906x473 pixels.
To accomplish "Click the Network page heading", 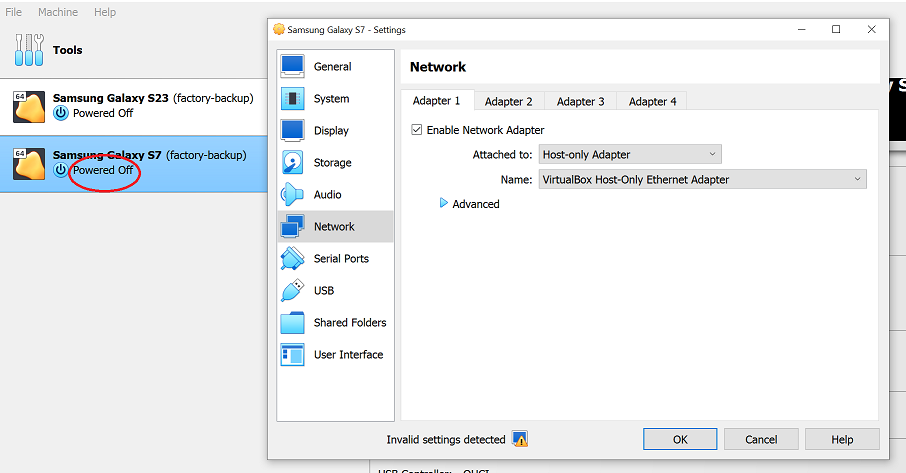I will pos(437,67).
